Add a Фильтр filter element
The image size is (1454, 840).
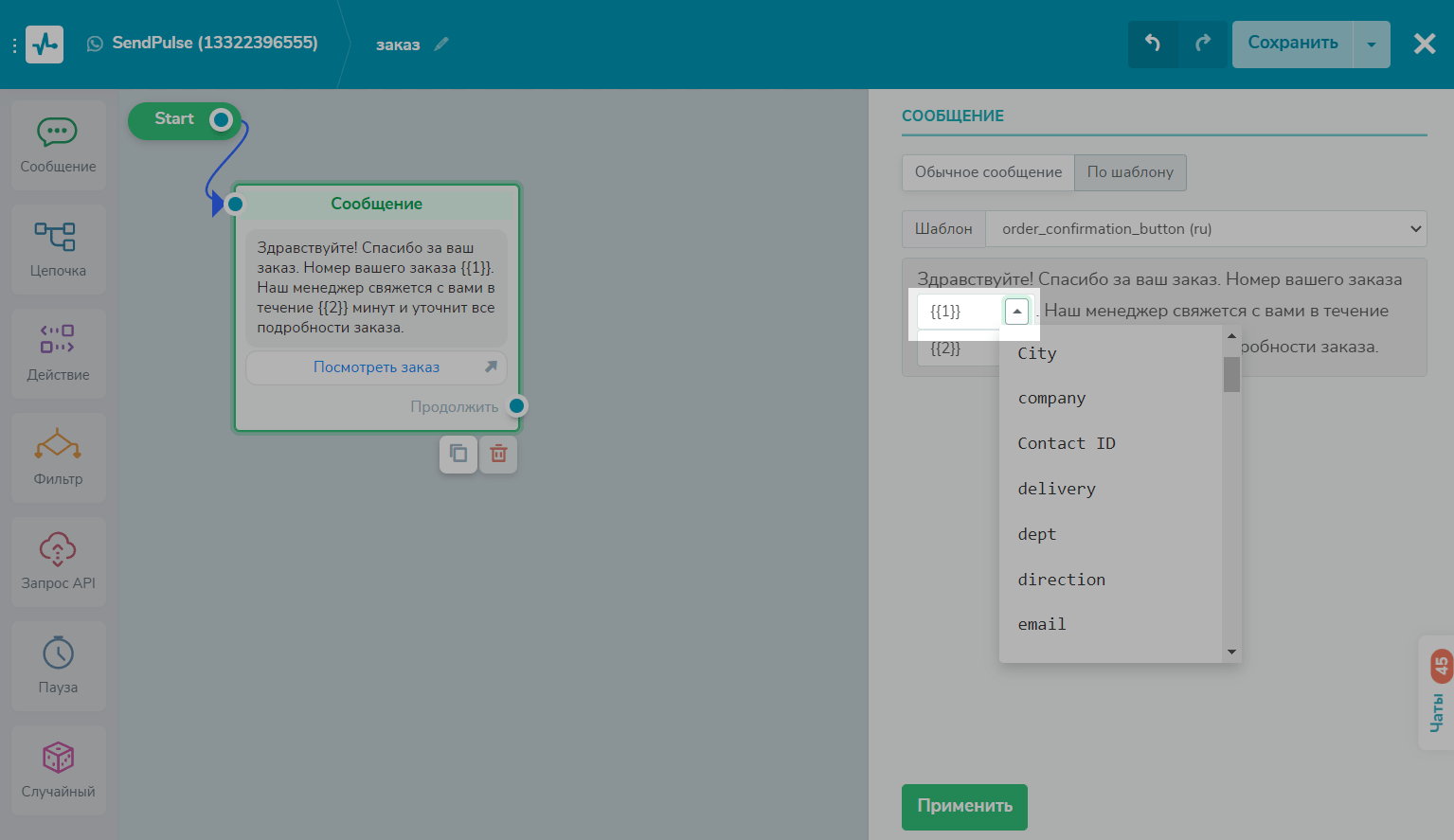[x=58, y=457]
